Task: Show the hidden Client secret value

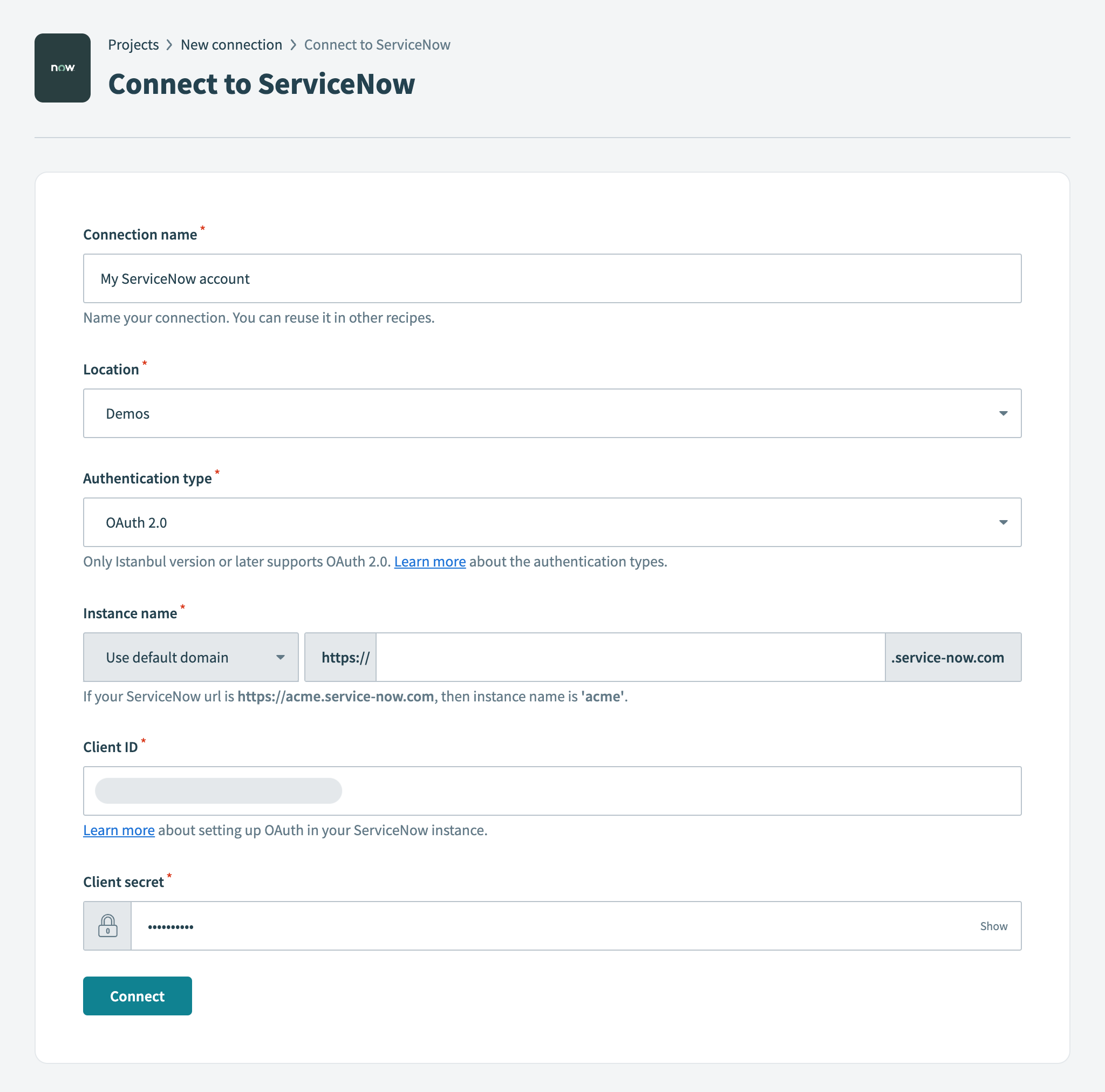Action: [x=993, y=925]
